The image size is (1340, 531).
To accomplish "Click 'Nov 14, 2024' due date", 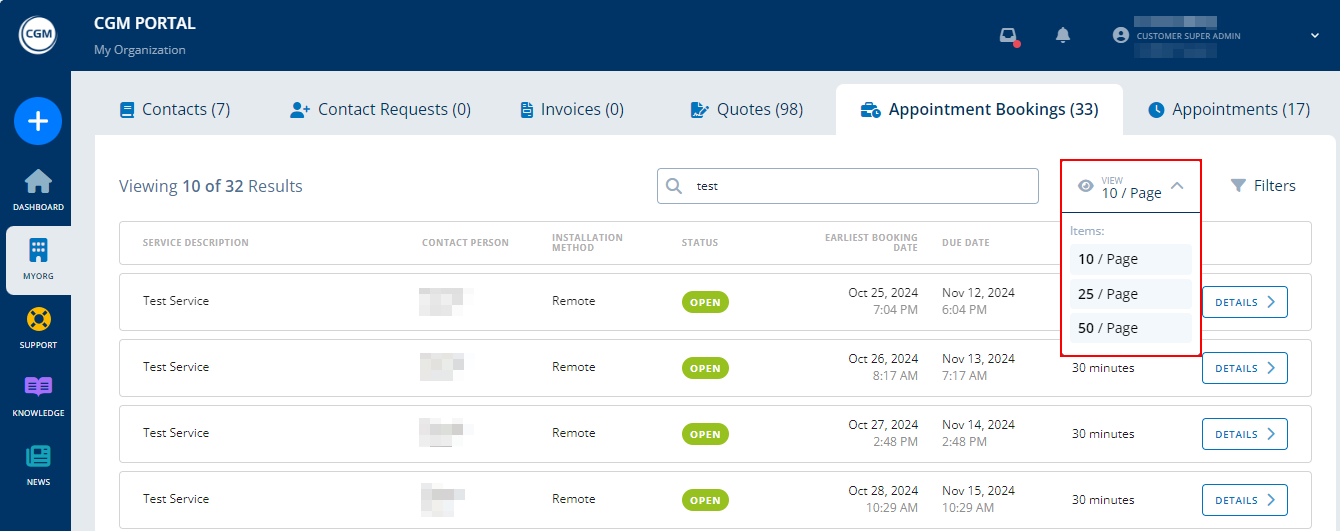I will tap(978, 425).
